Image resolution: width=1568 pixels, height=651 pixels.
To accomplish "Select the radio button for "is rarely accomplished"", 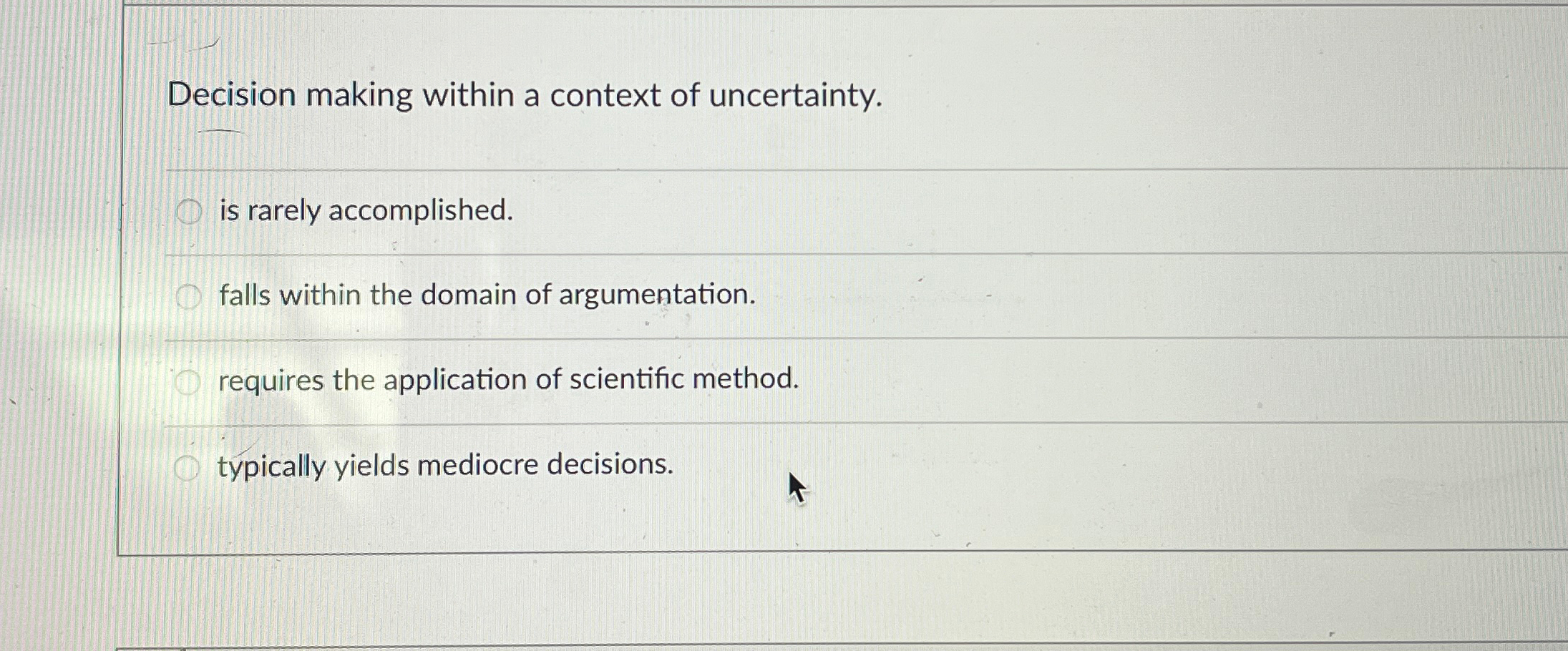I will (188, 210).
